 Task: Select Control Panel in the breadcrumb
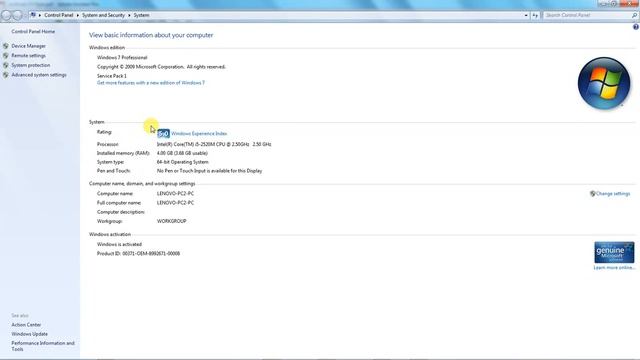click(59, 15)
